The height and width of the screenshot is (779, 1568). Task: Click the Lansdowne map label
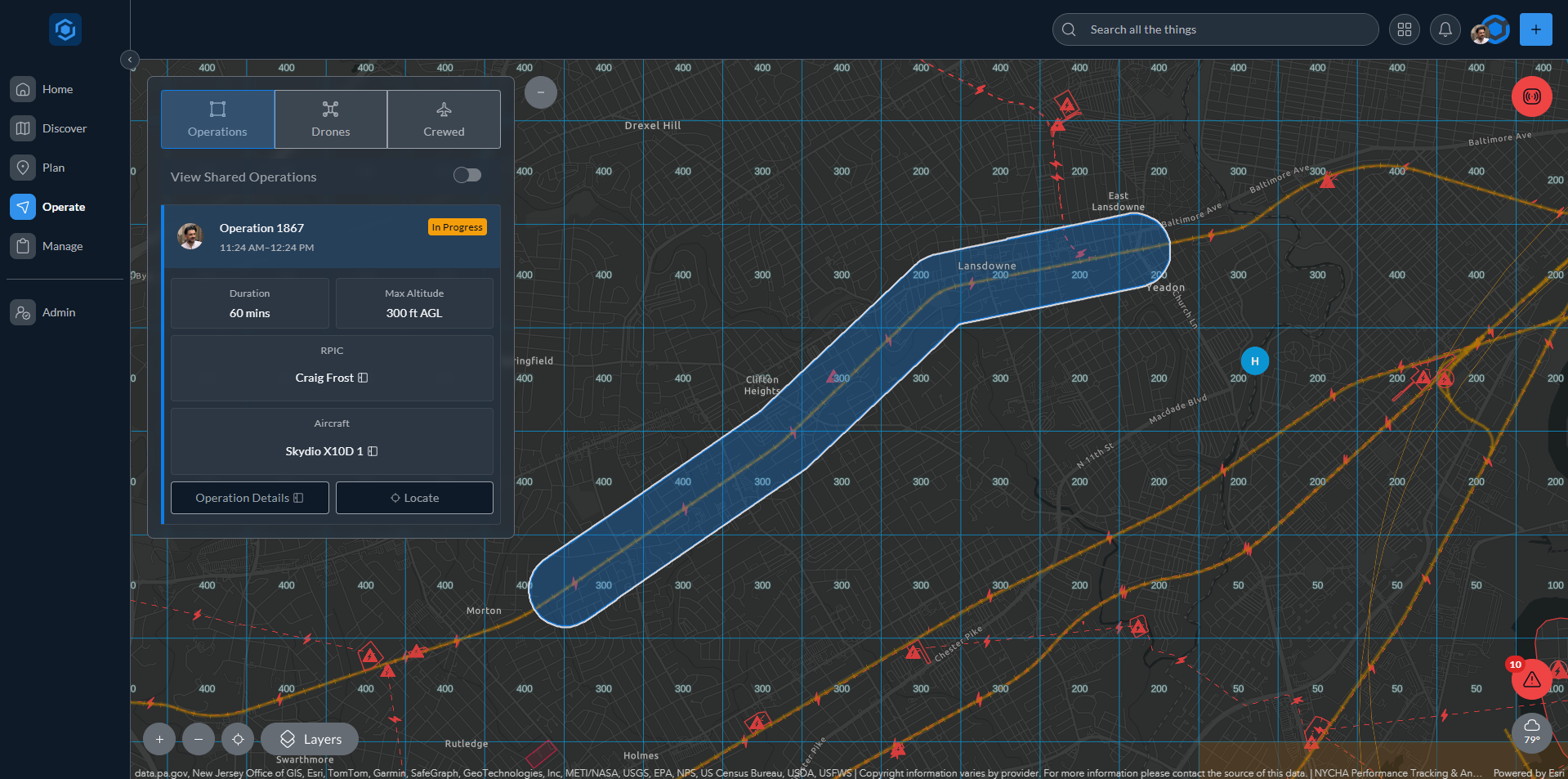pos(987,266)
